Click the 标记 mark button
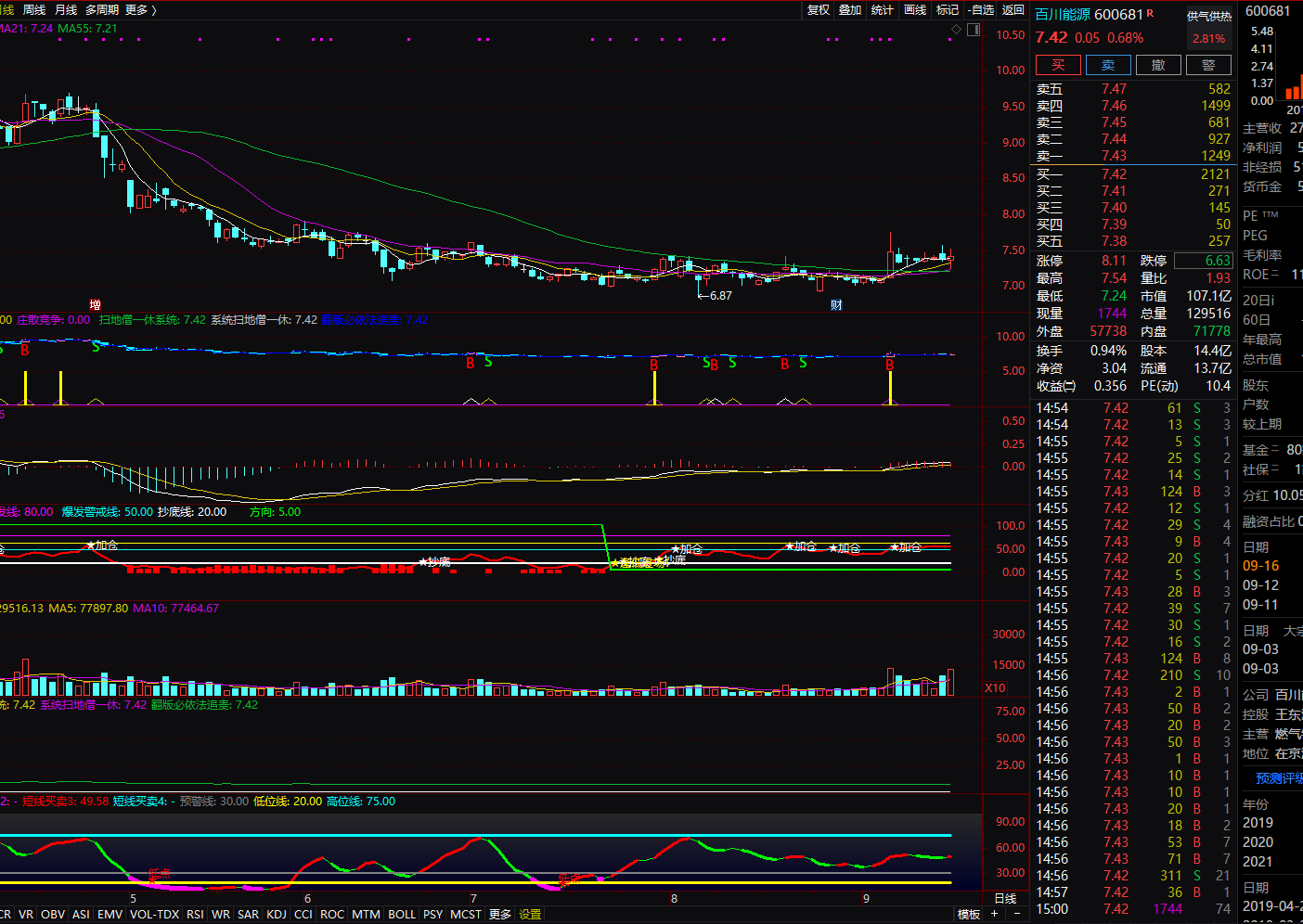Screen dimensions: 1303x924 [948, 9]
